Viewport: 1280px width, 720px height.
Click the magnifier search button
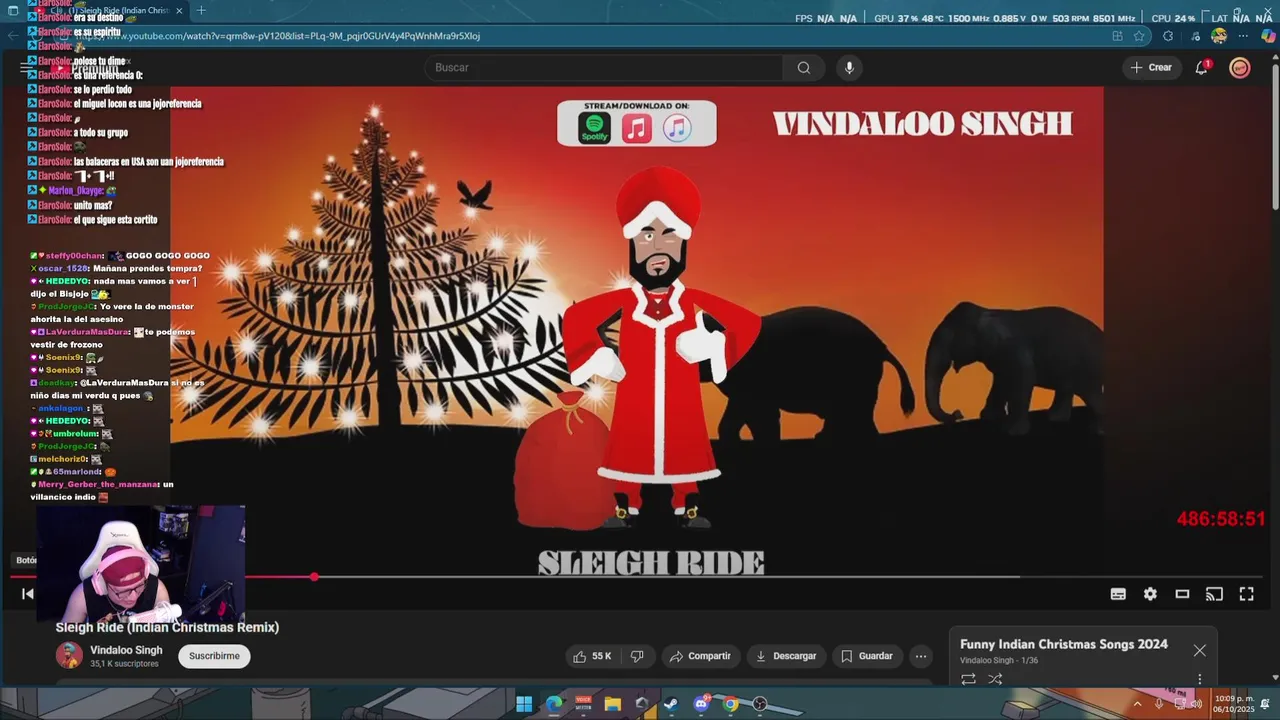(x=804, y=67)
